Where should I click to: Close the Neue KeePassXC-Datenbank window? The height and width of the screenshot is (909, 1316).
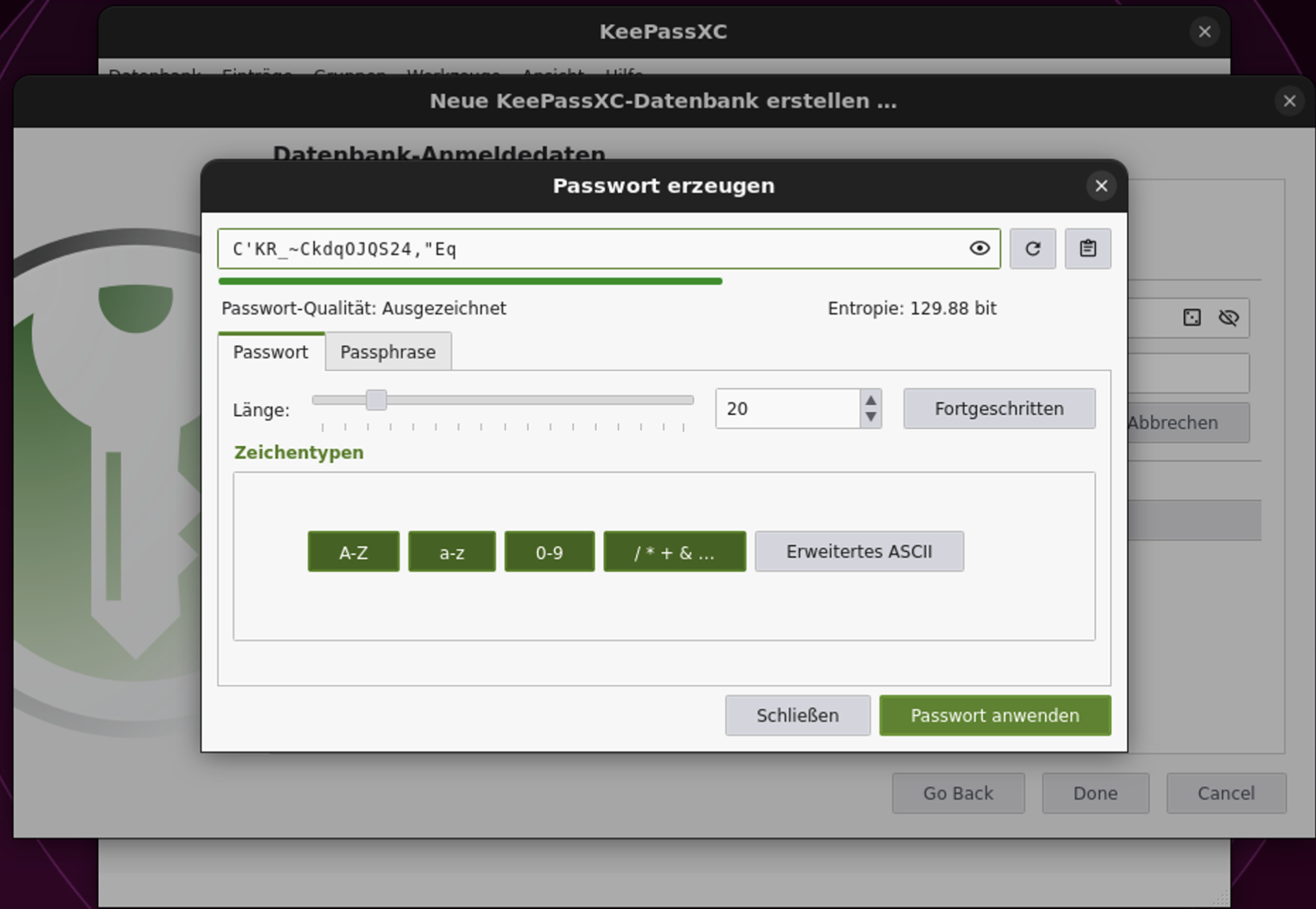pos(1288,101)
